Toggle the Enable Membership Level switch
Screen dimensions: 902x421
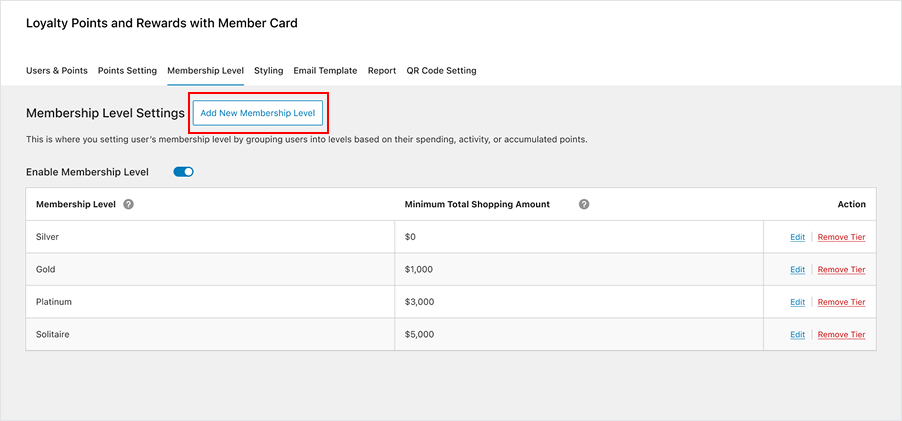click(183, 172)
